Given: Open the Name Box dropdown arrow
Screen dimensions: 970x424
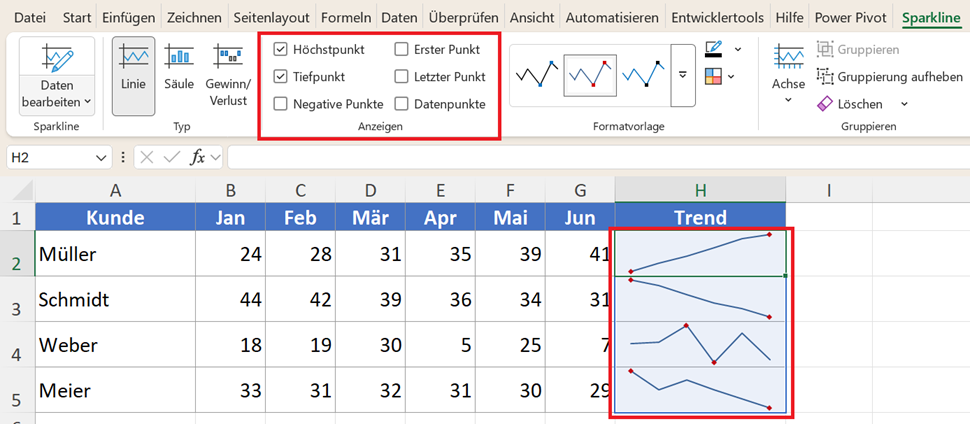Looking at the screenshot, I should tap(102, 158).
